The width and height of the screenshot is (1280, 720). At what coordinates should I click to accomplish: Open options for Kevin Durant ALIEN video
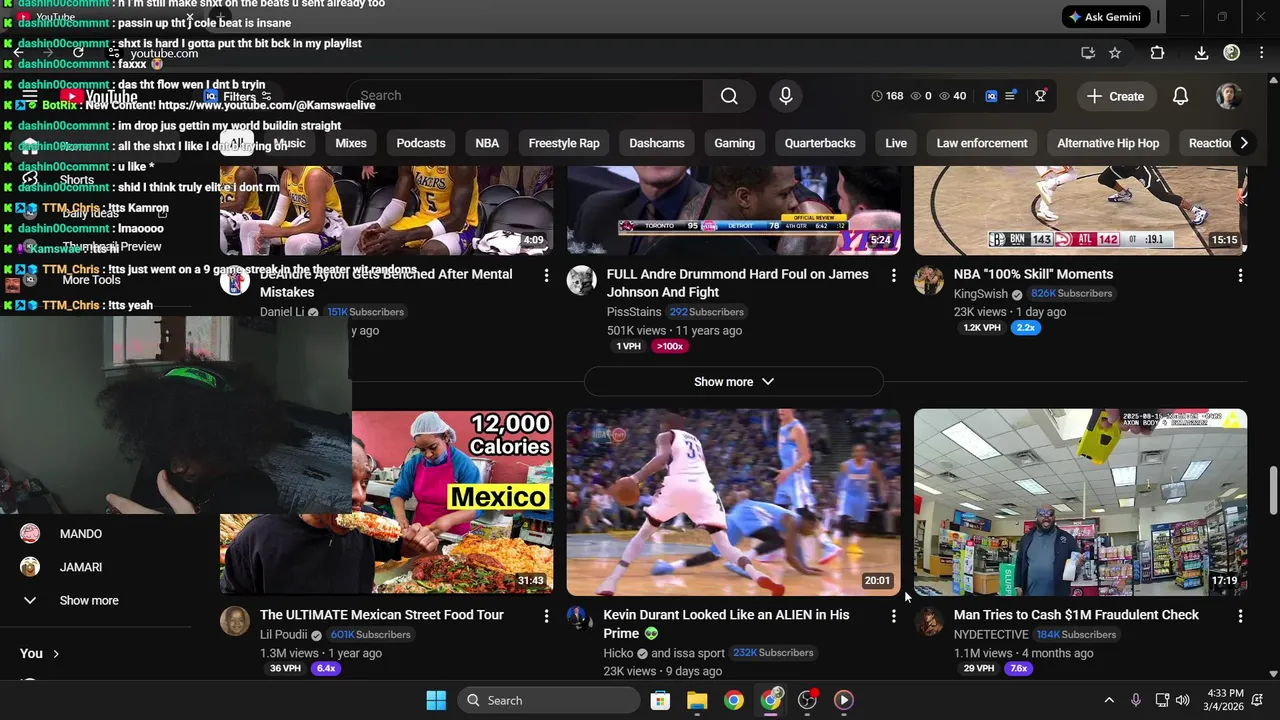893,616
